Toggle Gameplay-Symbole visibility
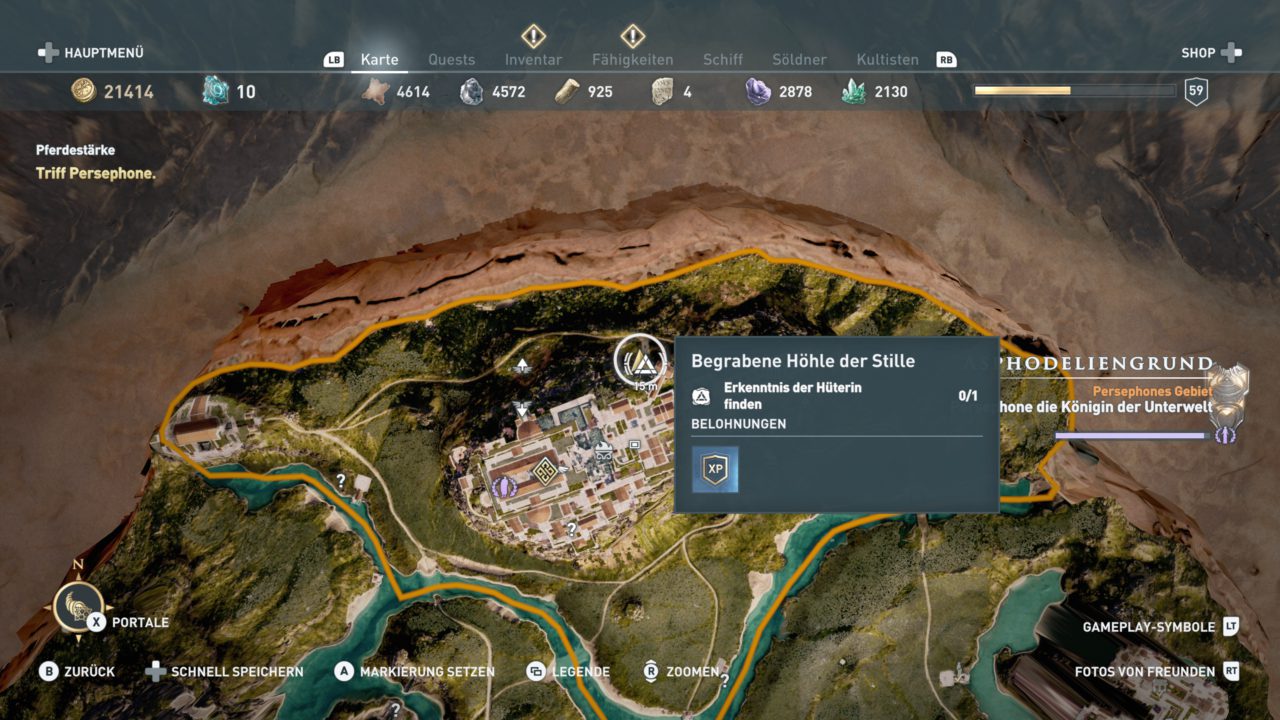1280x720 pixels. point(1161,628)
